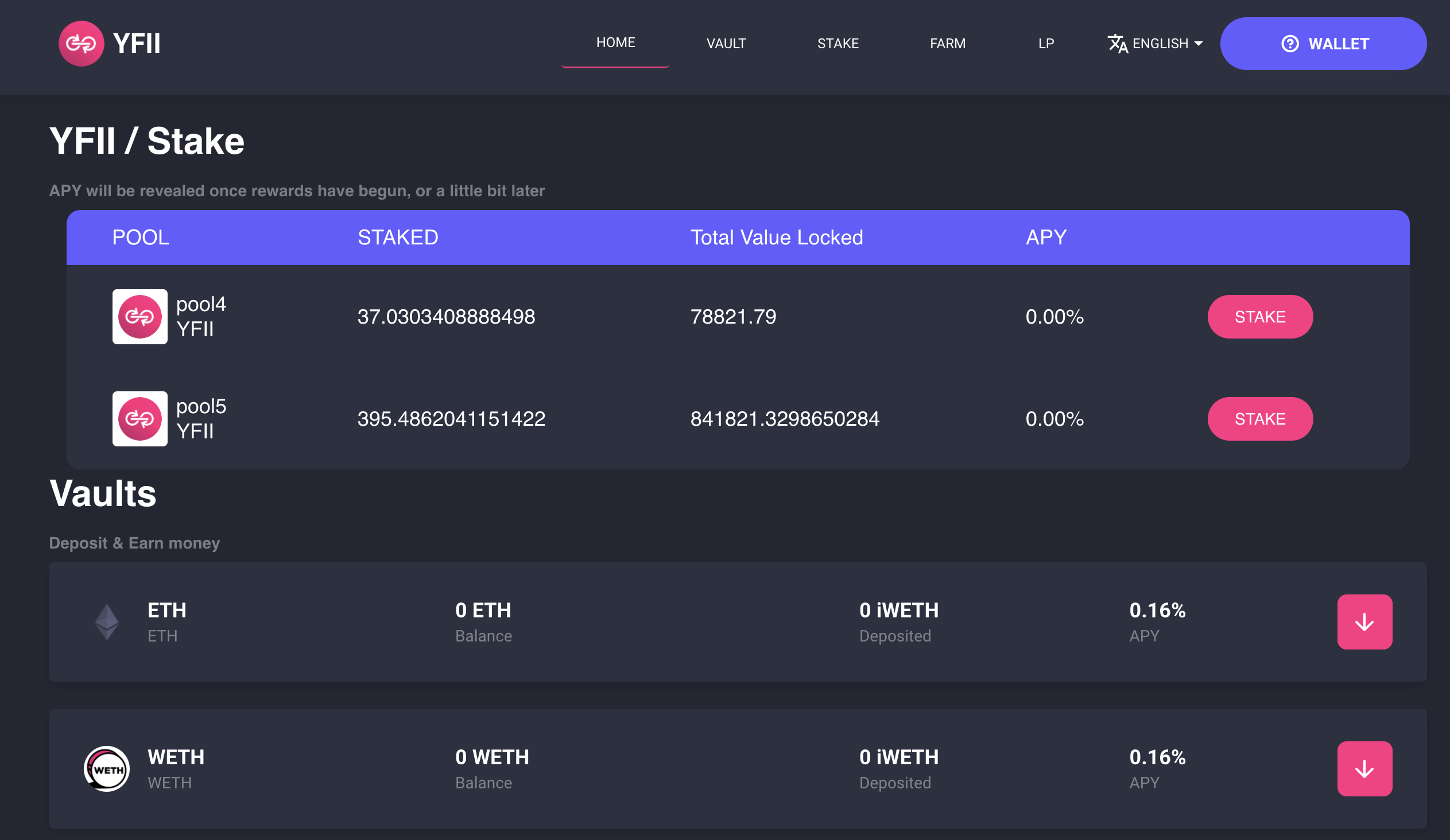Click STAKE button for pool5
The height and width of the screenshot is (840, 1450).
[1260, 419]
